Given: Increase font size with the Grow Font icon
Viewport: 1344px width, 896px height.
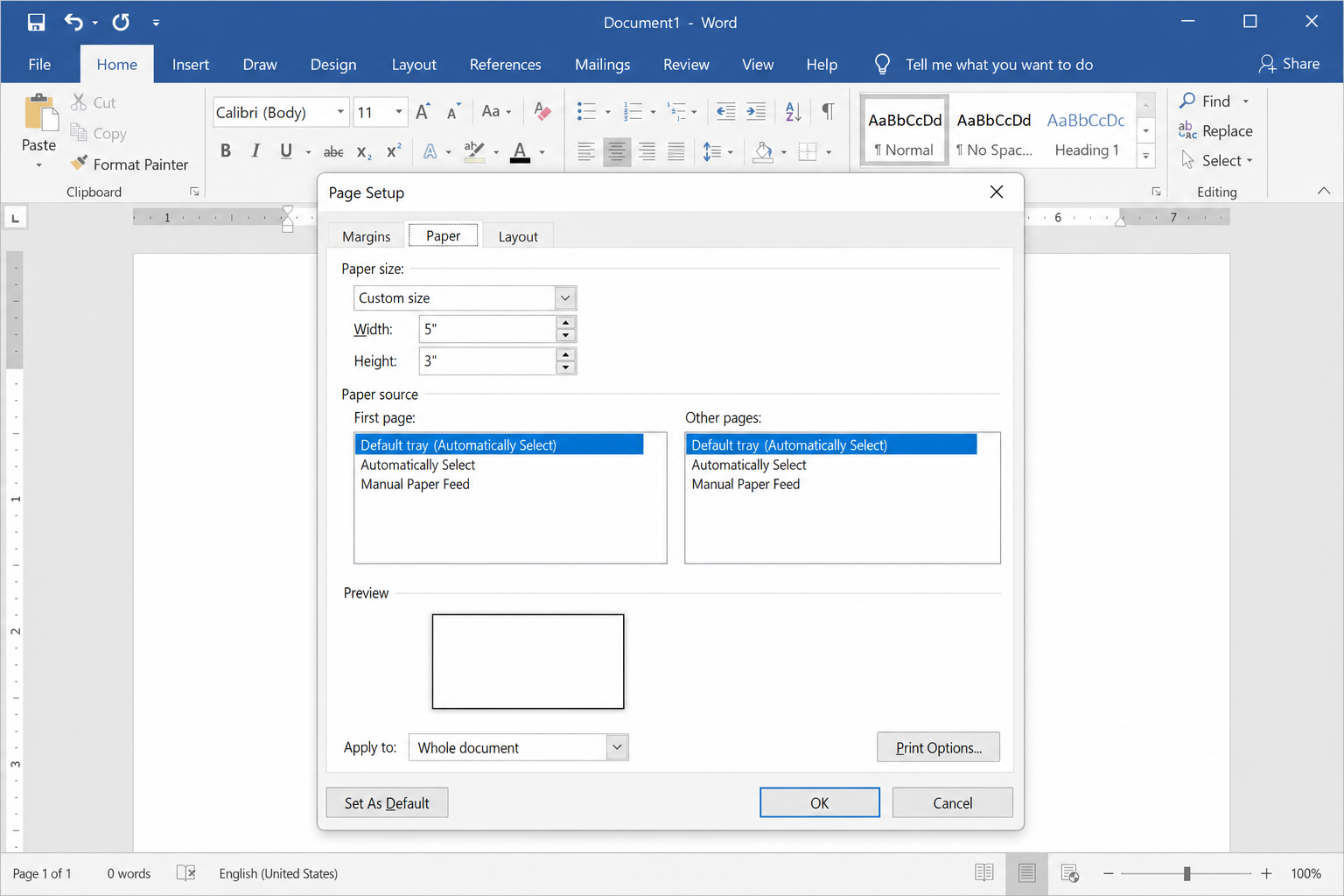Looking at the screenshot, I should pos(423,112).
